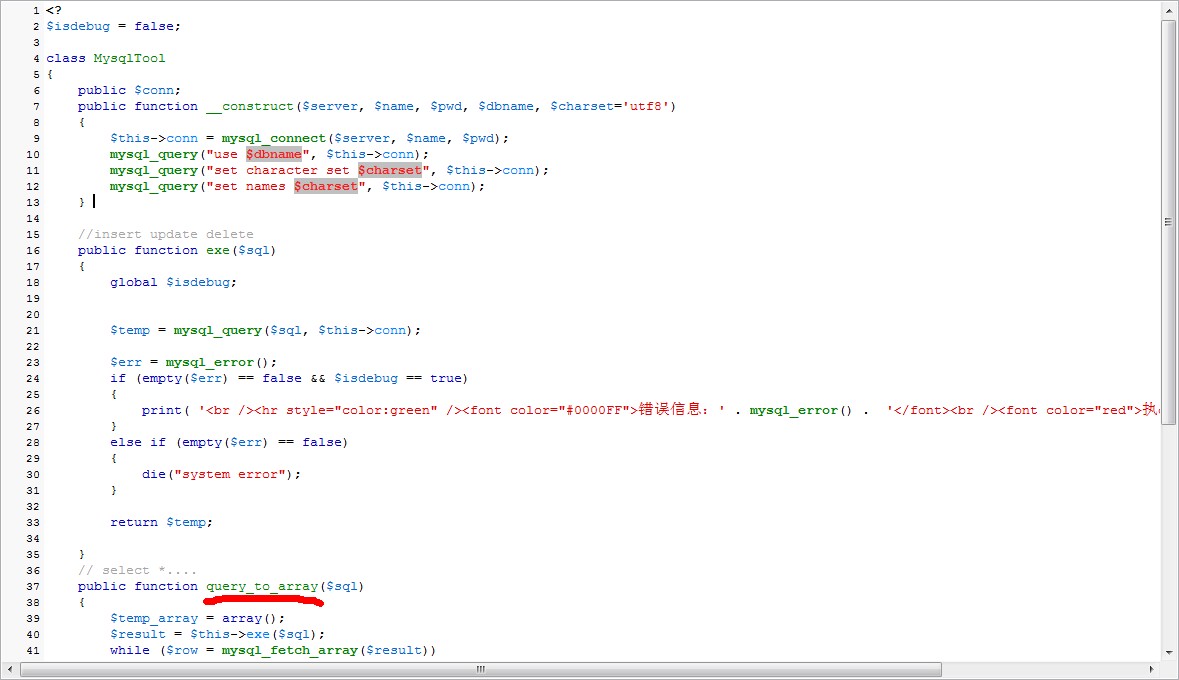The width and height of the screenshot is (1179, 680).
Task: Click $isdebug = false on line 2
Action: point(113,26)
